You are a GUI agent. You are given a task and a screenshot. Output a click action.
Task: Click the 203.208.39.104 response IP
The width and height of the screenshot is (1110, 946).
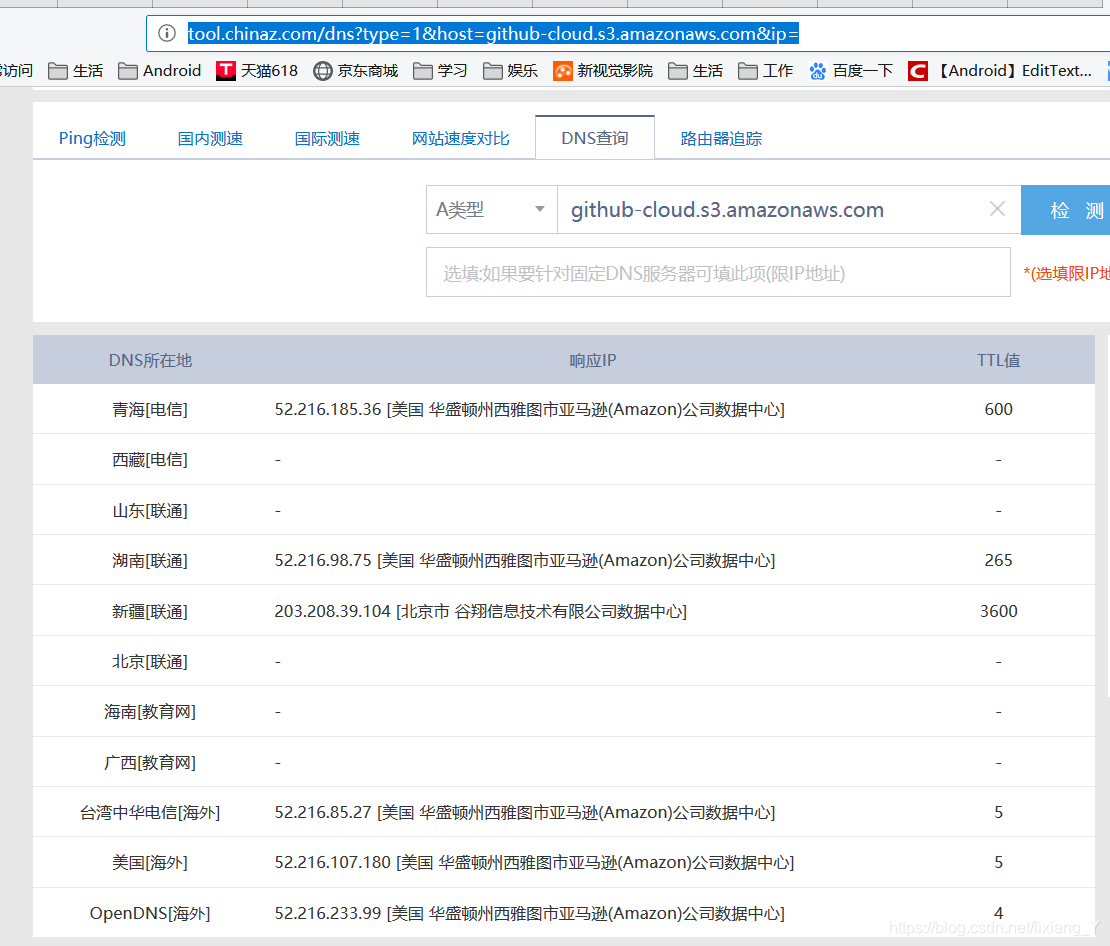click(333, 611)
